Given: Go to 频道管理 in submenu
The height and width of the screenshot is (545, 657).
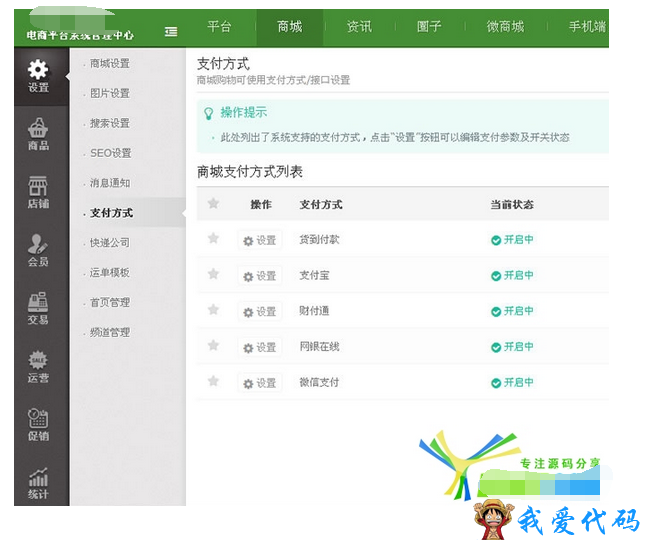Looking at the screenshot, I should pyautogui.click(x=110, y=333).
